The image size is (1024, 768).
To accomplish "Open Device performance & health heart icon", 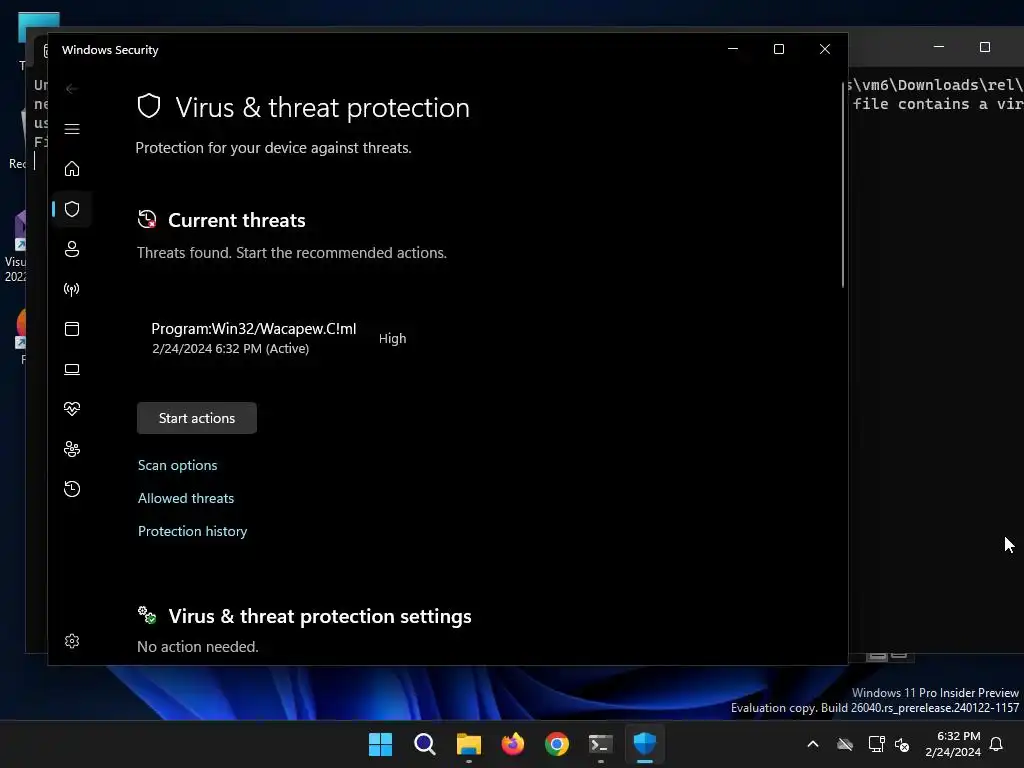I will pyautogui.click(x=72, y=409).
